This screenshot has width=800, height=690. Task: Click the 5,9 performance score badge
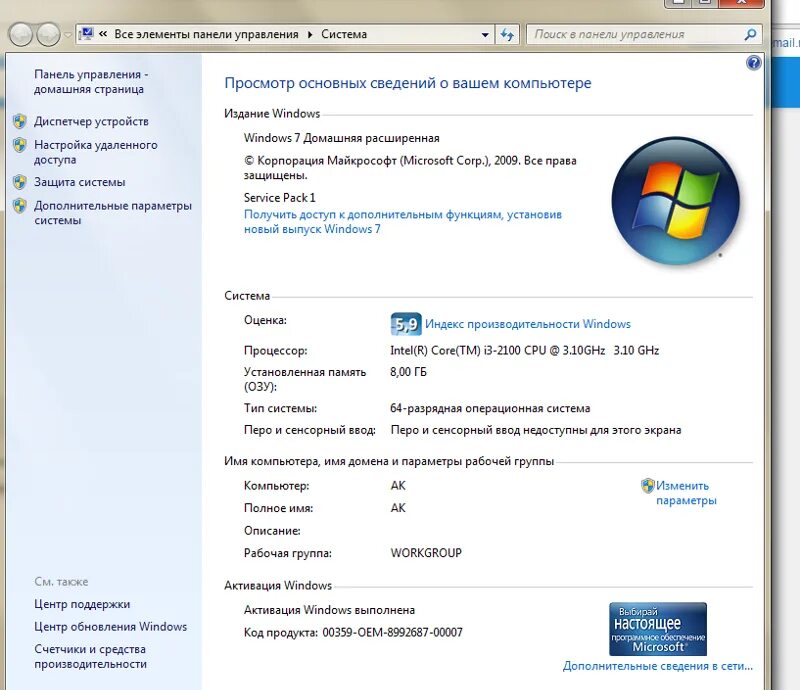[x=406, y=324]
